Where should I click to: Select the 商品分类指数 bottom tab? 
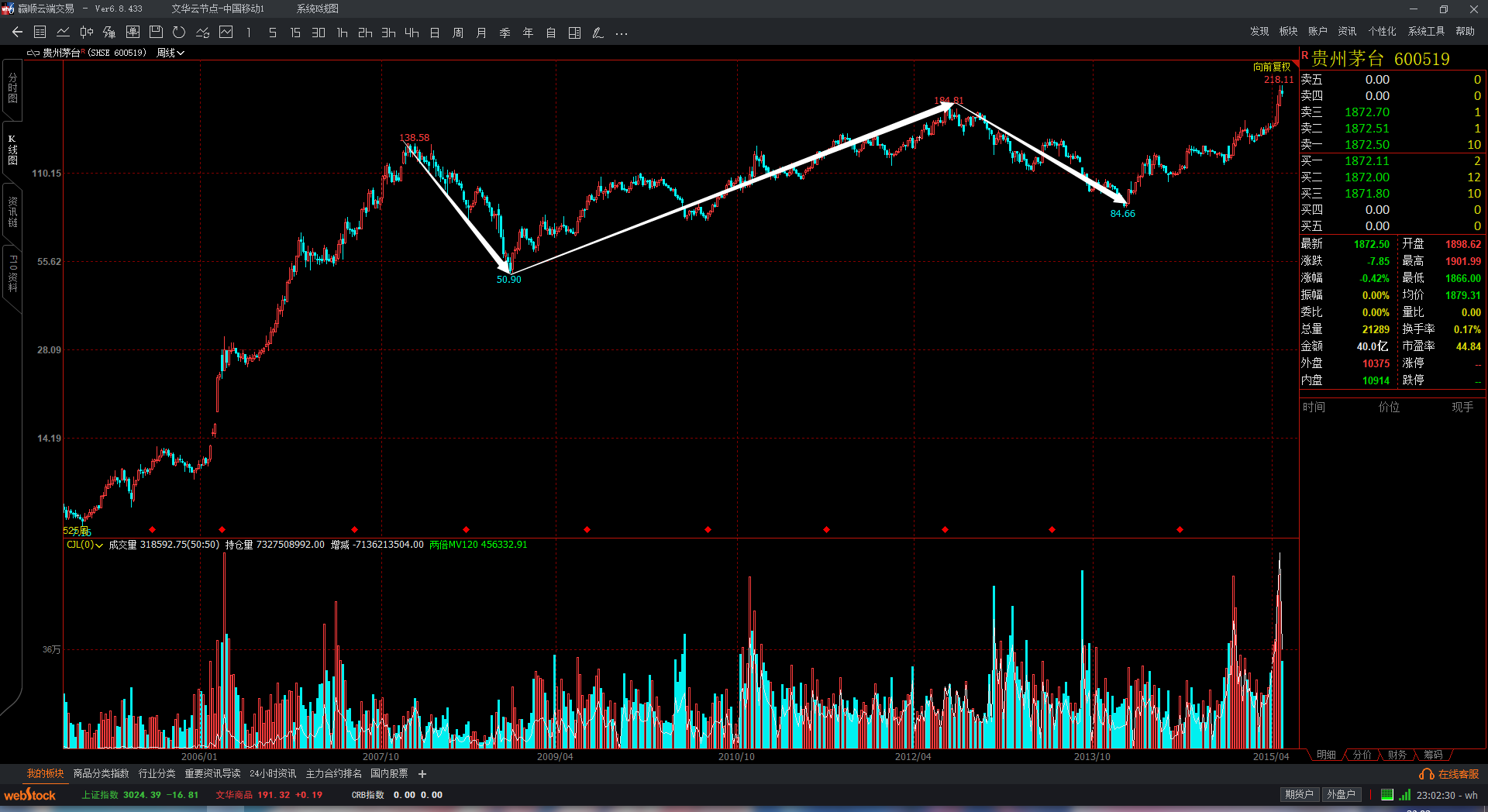pyautogui.click(x=102, y=773)
